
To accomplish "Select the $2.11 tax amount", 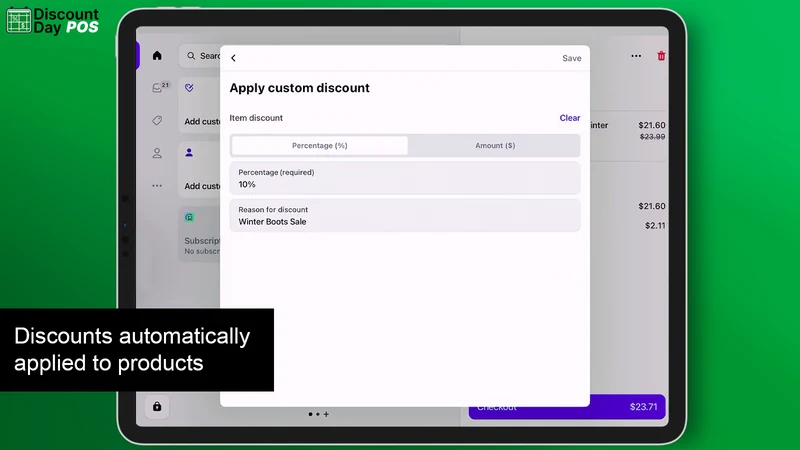I will click(x=655, y=226).
